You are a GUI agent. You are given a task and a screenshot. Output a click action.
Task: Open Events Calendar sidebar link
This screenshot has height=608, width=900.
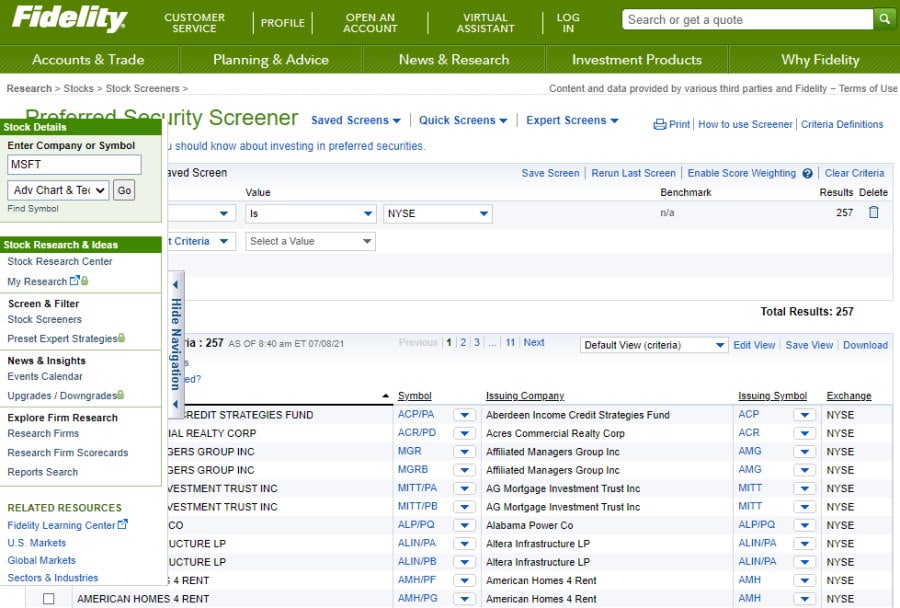[45, 377]
